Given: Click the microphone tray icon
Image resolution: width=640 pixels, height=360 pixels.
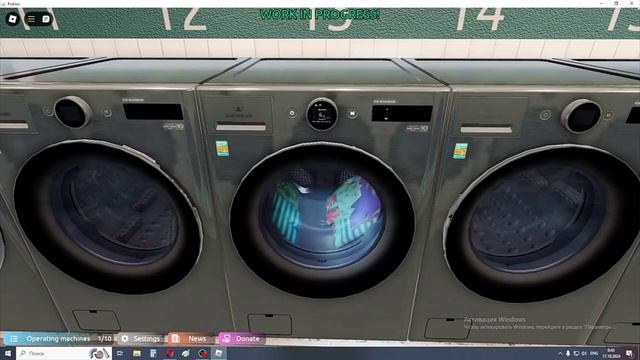Looking at the screenshot, I should (x=568, y=353).
